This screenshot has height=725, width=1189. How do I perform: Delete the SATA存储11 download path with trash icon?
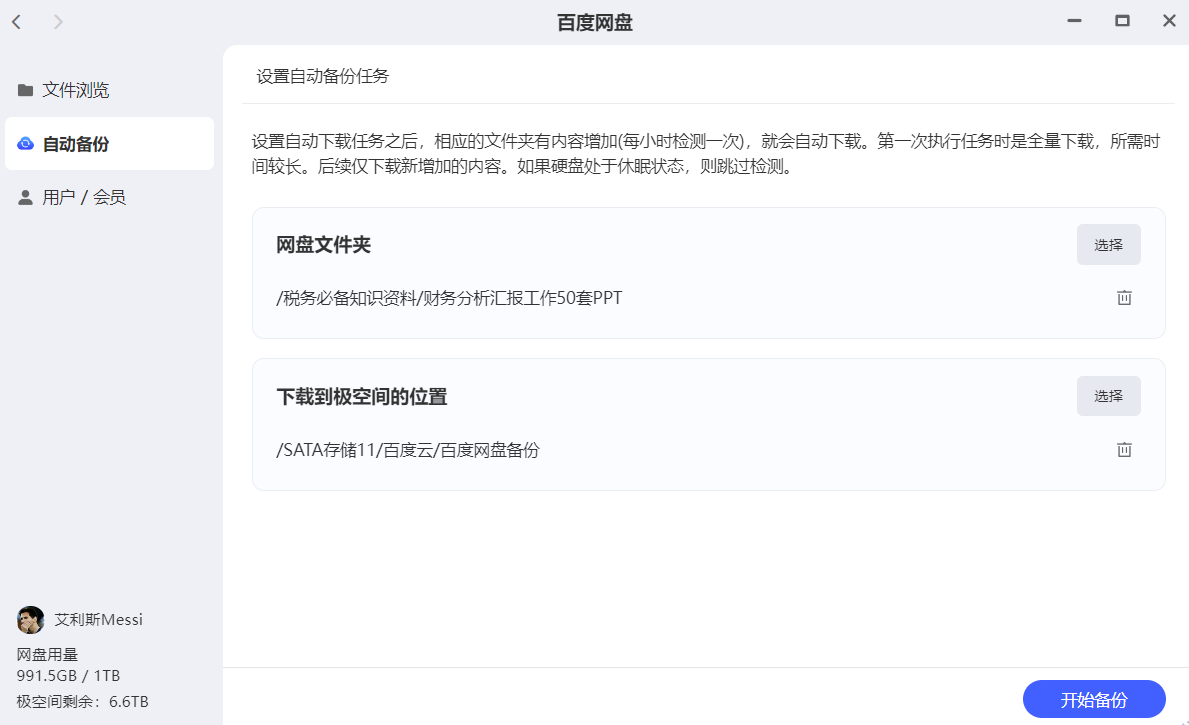point(1124,450)
